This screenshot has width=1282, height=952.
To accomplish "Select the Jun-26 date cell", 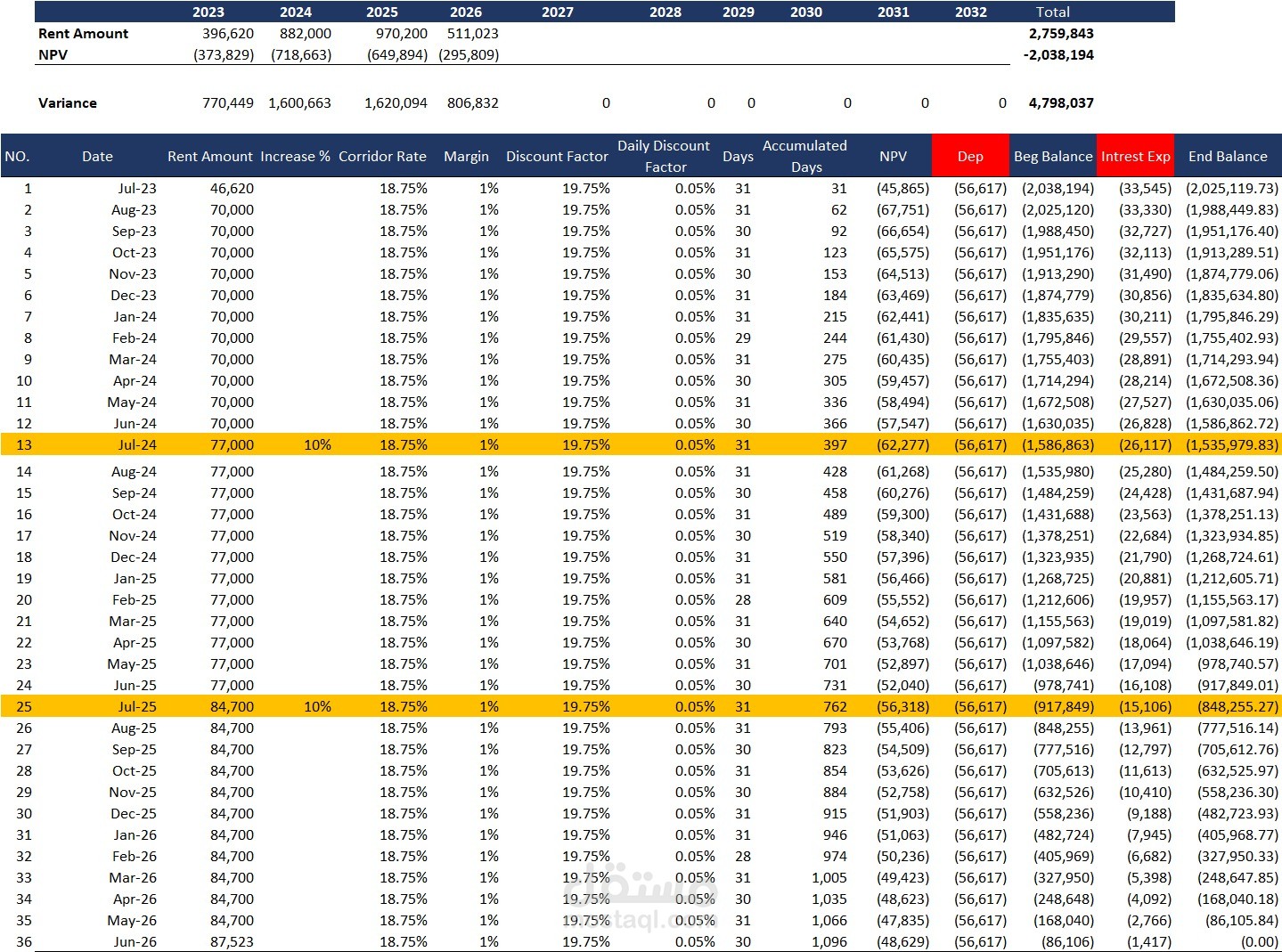I will (x=135, y=941).
